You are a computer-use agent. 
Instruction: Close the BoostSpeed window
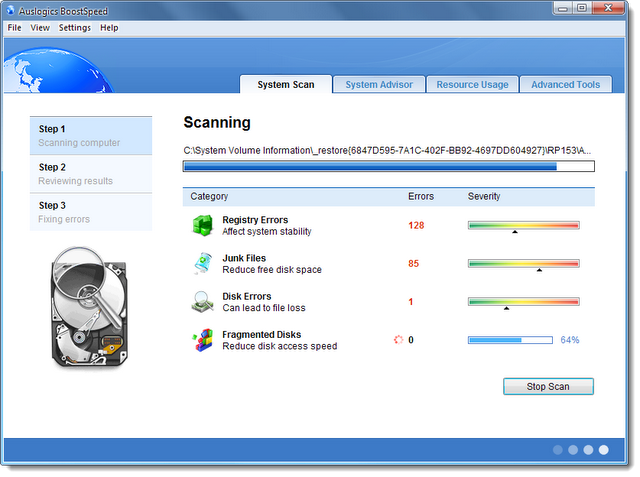click(x=608, y=8)
